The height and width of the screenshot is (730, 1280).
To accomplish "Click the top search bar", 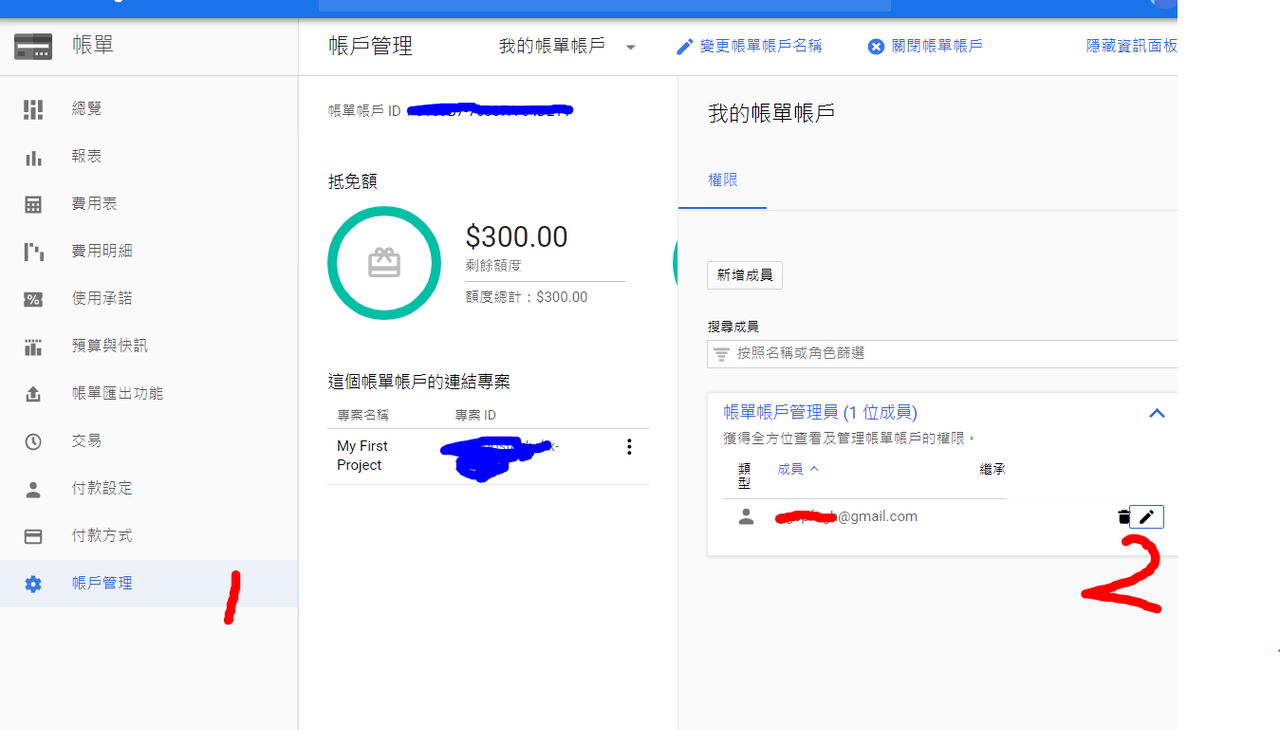I will (x=604, y=5).
